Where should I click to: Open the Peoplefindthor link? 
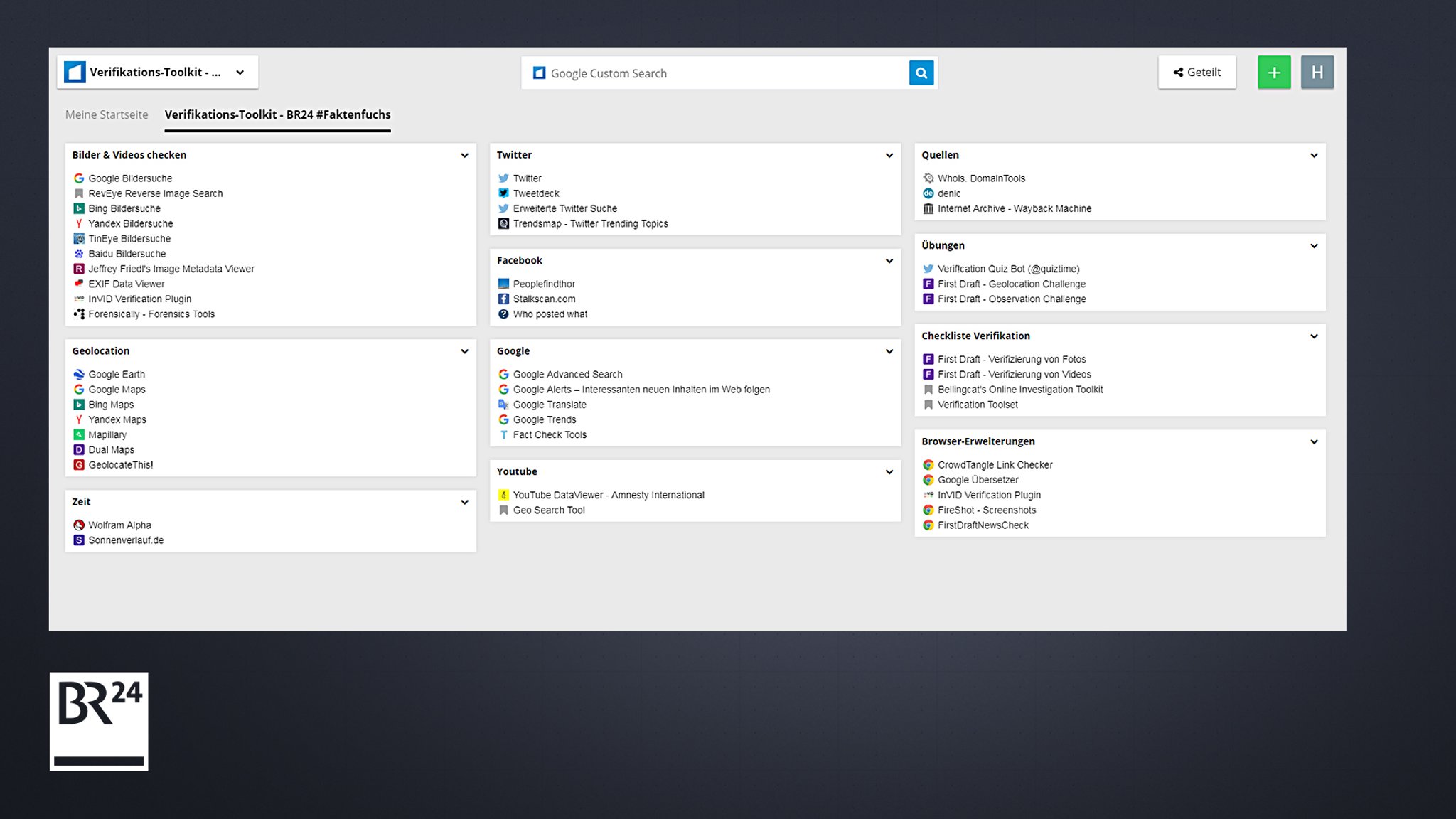pos(544,284)
